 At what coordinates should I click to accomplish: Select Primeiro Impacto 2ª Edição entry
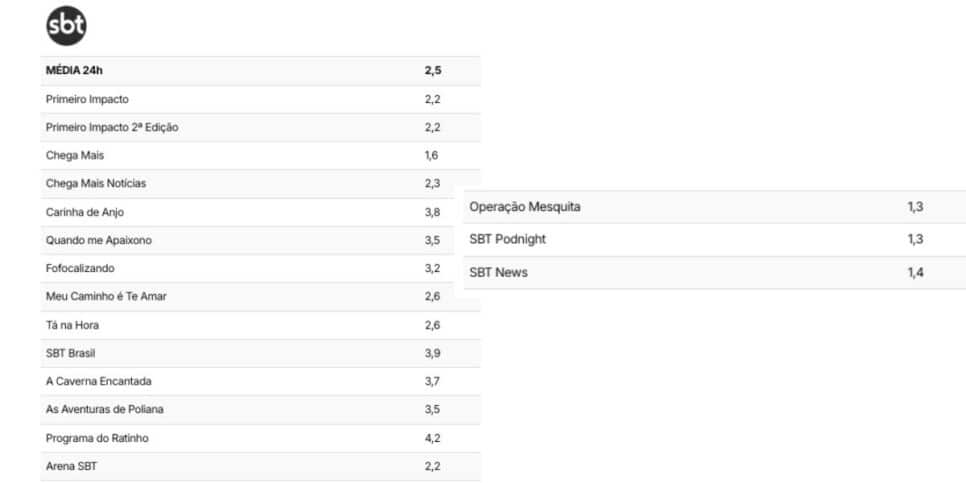[x=260, y=128]
